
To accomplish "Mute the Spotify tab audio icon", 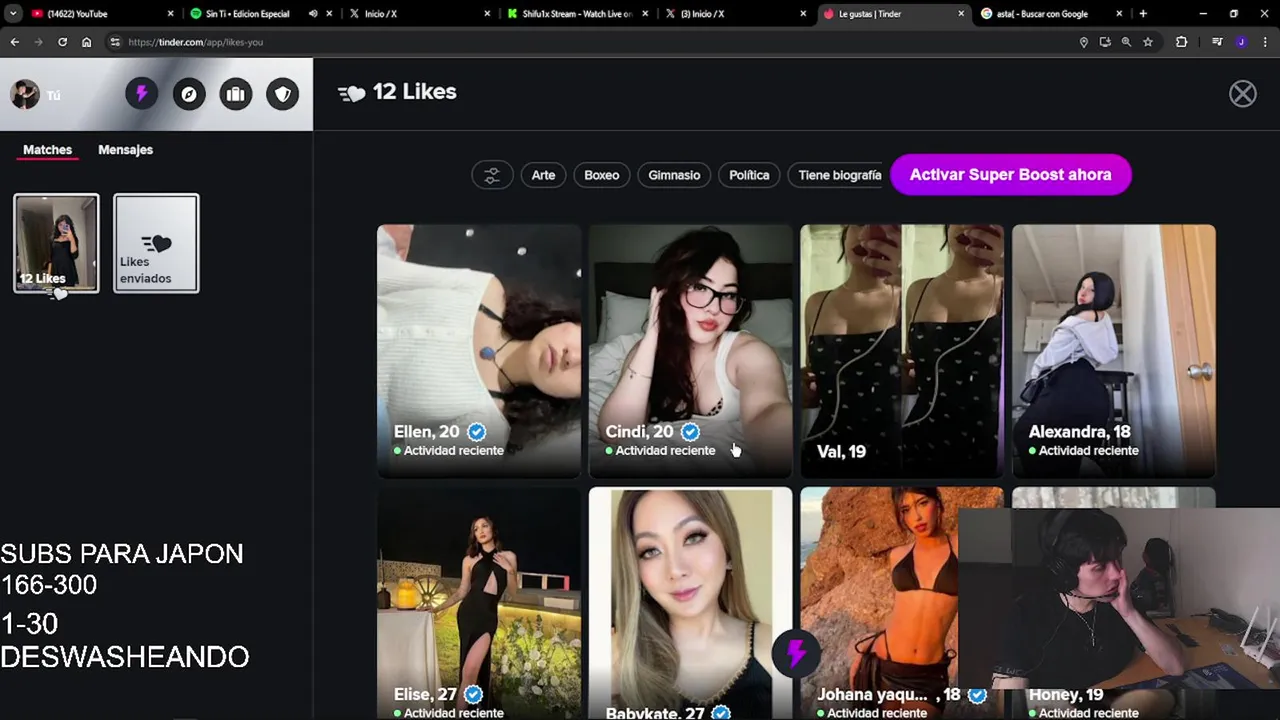I will (313, 14).
